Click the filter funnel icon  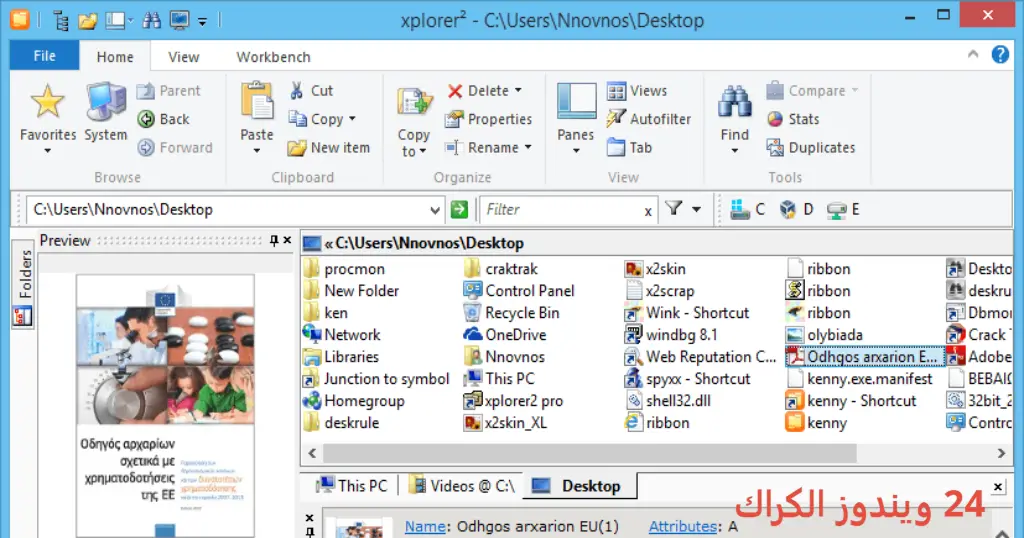click(673, 209)
